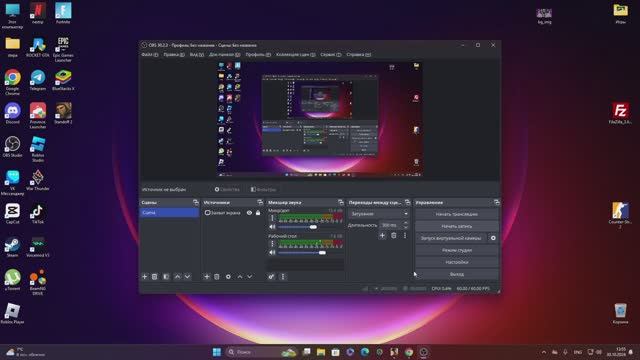Pop out the Sources dock
The image size is (640, 360).
260,202
